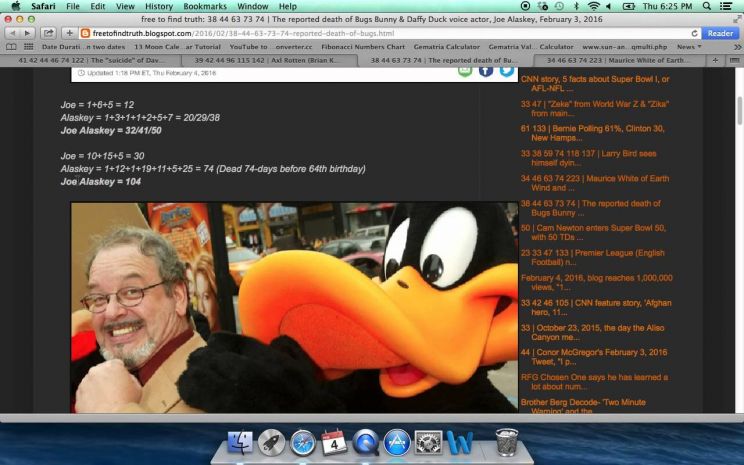
Task: Open the View menu
Action: pos(125,6)
